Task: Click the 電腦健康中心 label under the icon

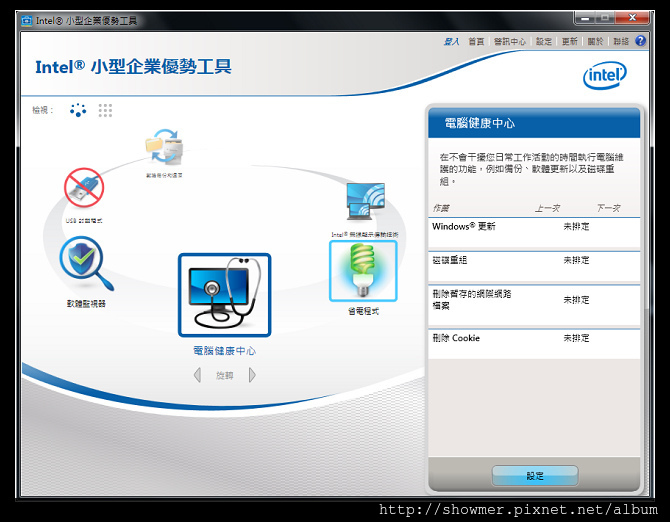Action: point(224,351)
